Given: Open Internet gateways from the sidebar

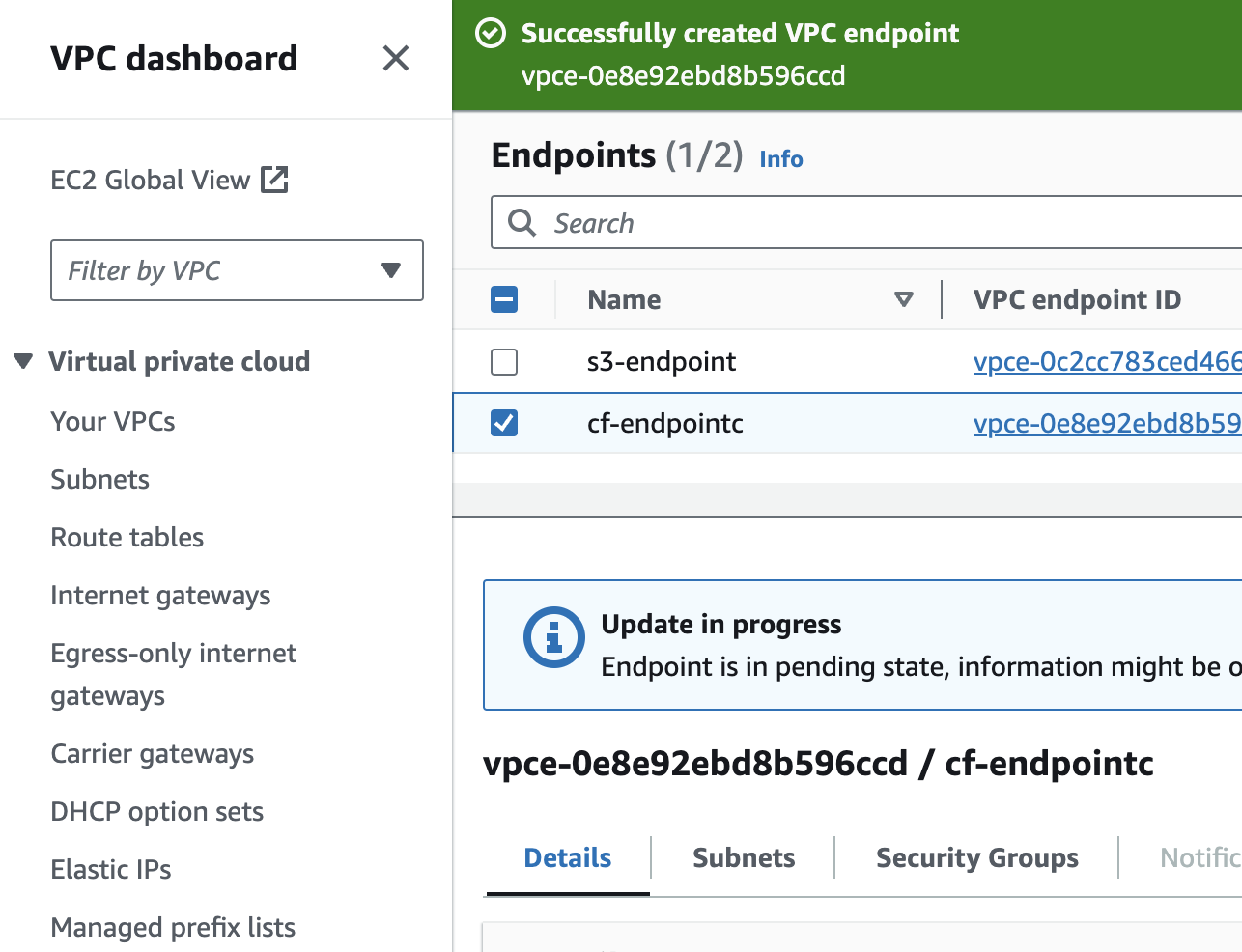Looking at the screenshot, I should (x=160, y=595).
